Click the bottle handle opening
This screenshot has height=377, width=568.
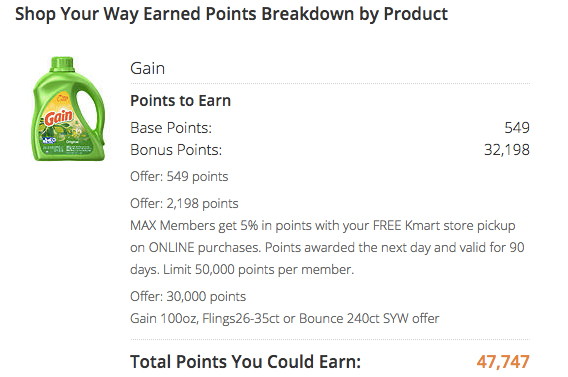(87, 113)
